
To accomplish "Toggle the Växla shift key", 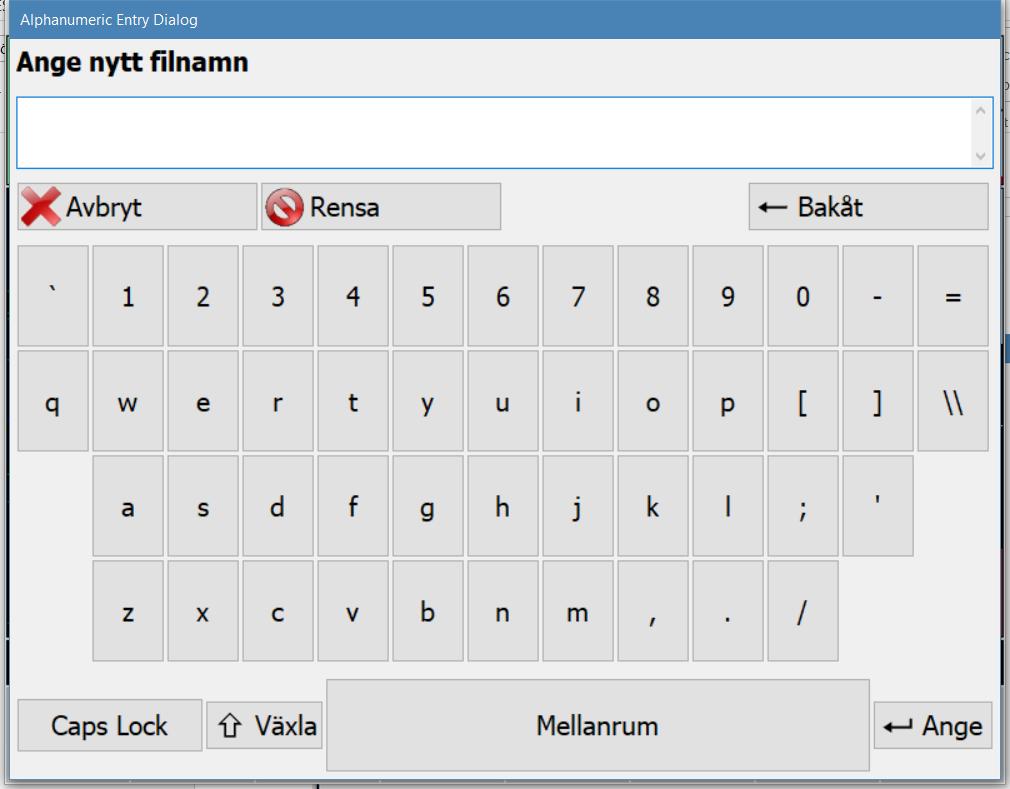I will point(264,726).
